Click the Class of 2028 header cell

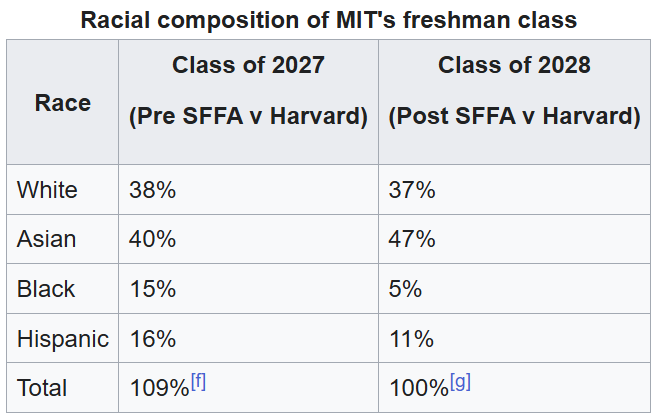(x=514, y=102)
